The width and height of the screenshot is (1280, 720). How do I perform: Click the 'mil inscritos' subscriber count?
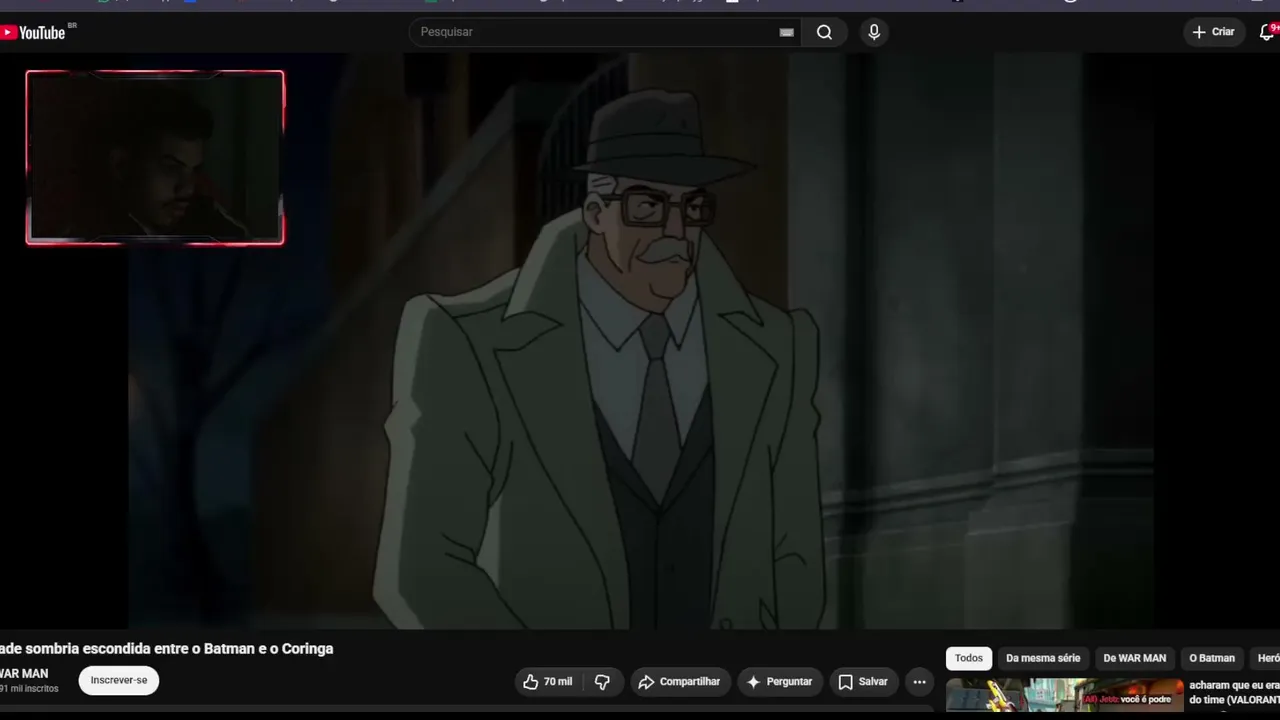(29, 689)
